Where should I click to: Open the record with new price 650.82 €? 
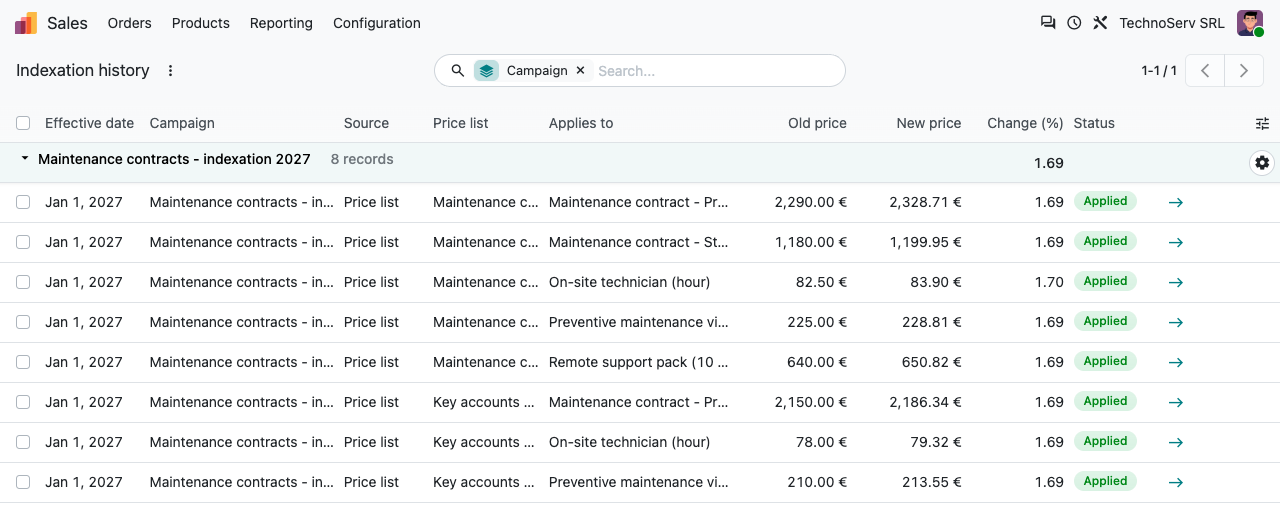click(1176, 362)
